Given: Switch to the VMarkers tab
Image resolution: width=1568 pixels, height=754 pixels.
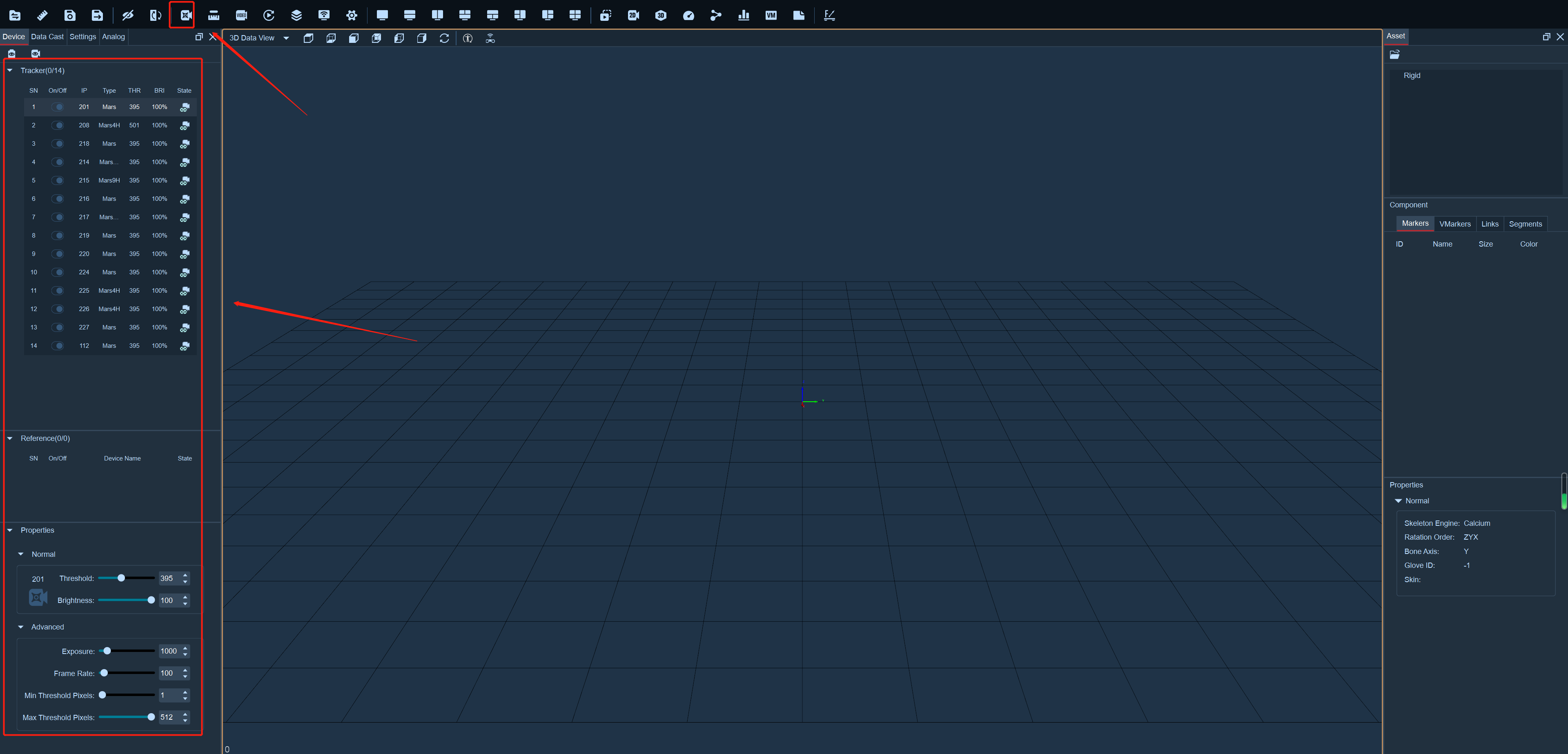Looking at the screenshot, I should pos(1455,224).
